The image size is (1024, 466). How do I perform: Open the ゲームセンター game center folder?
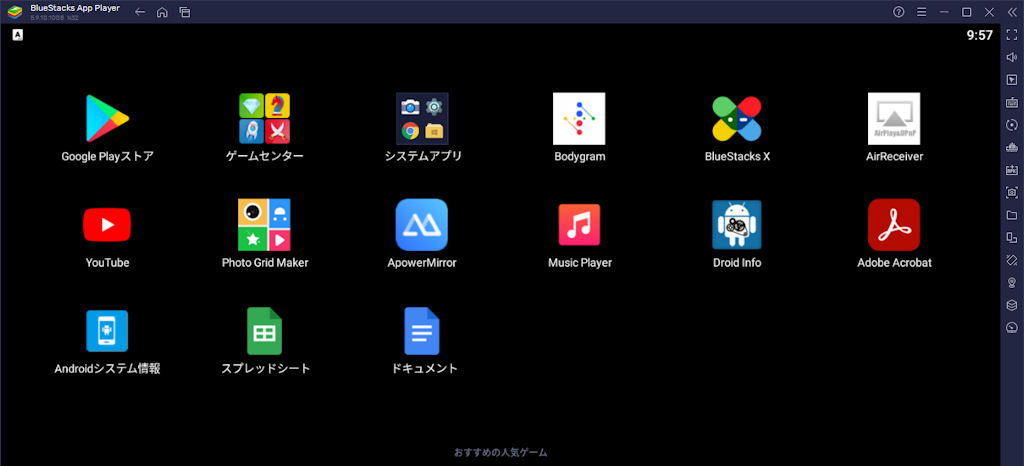[264, 118]
